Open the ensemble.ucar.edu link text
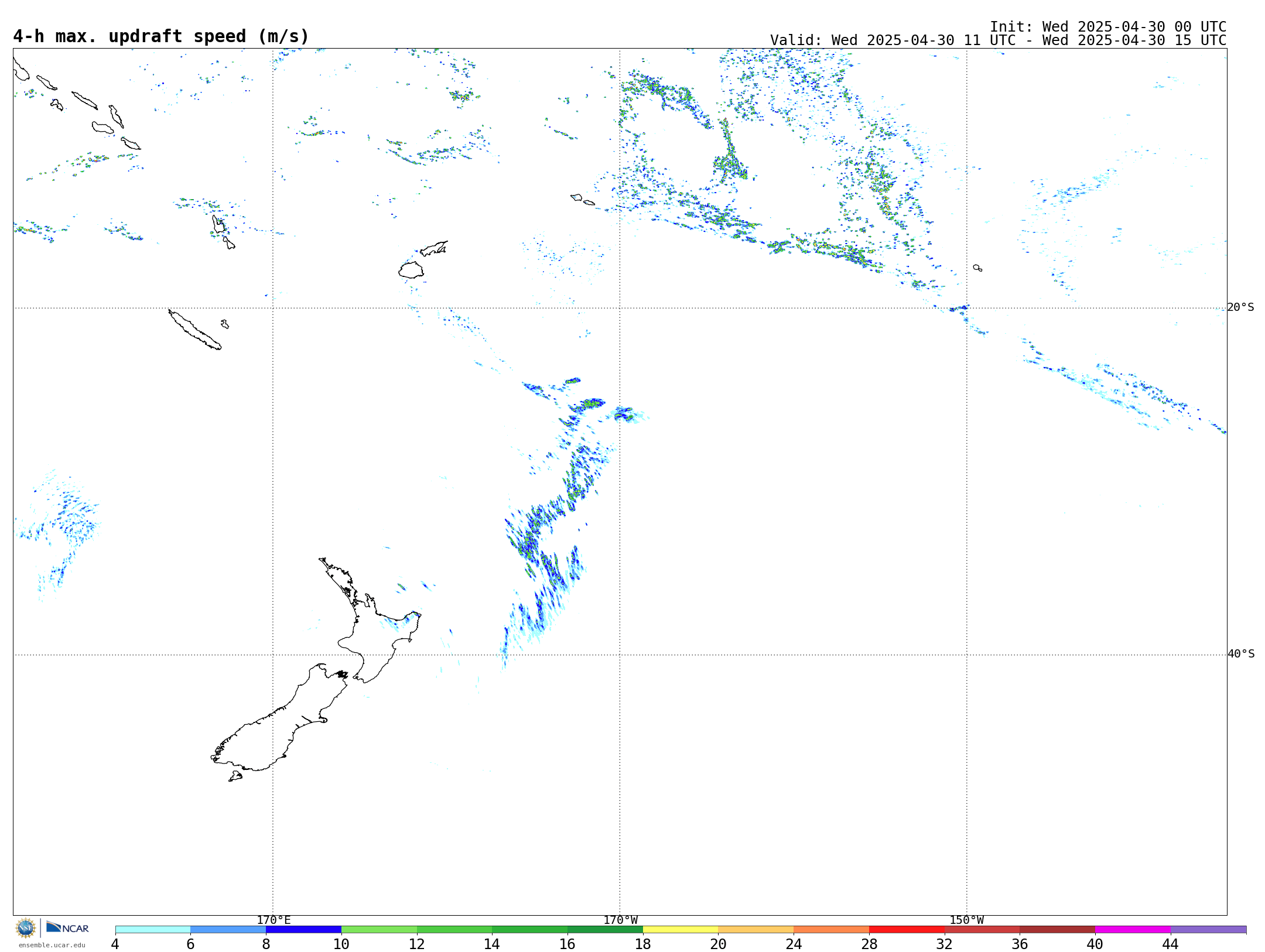1265x952 pixels. [x=52, y=945]
